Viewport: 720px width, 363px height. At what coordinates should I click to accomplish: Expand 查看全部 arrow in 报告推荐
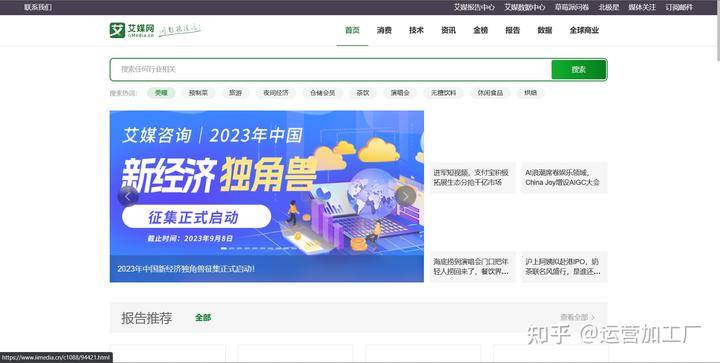click(577, 317)
